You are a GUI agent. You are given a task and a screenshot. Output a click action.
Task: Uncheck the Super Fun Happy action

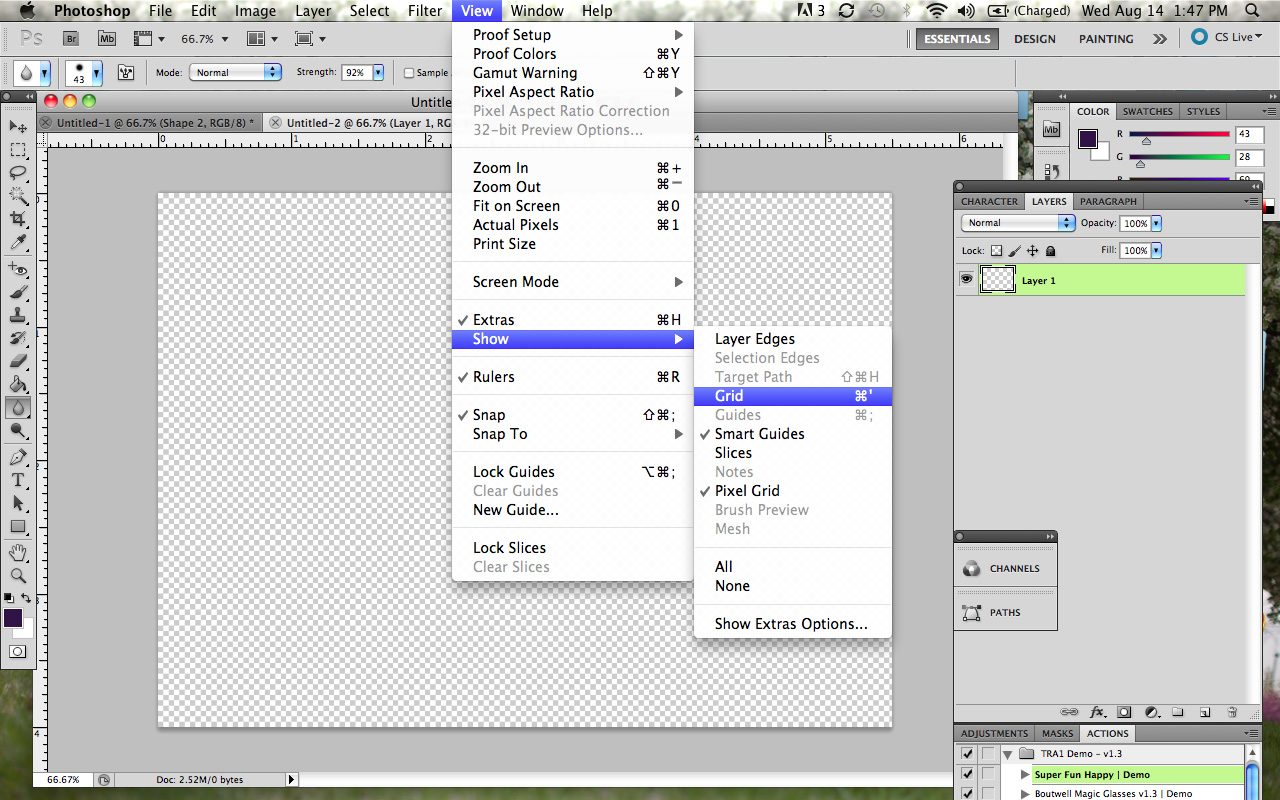click(x=966, y=773)
